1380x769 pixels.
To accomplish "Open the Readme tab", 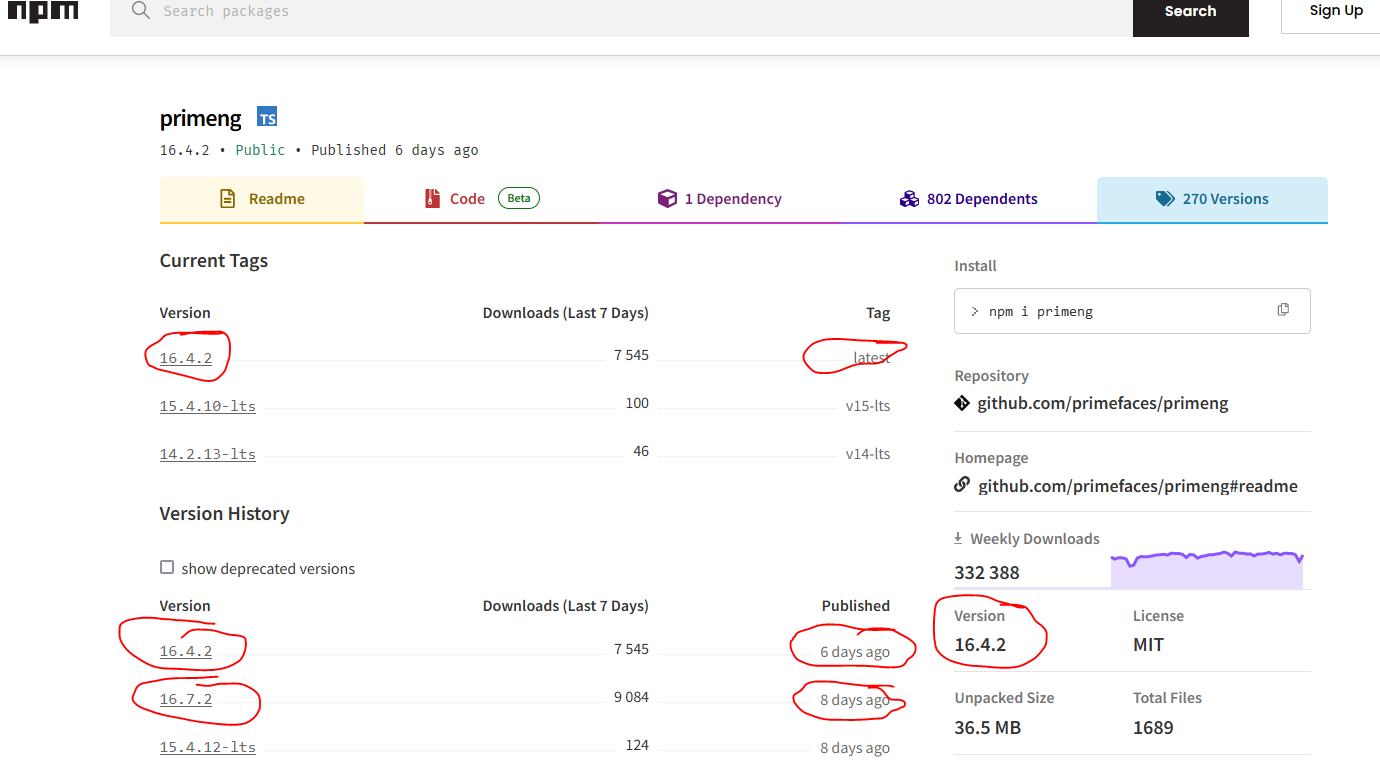I will tap(262, 200).
